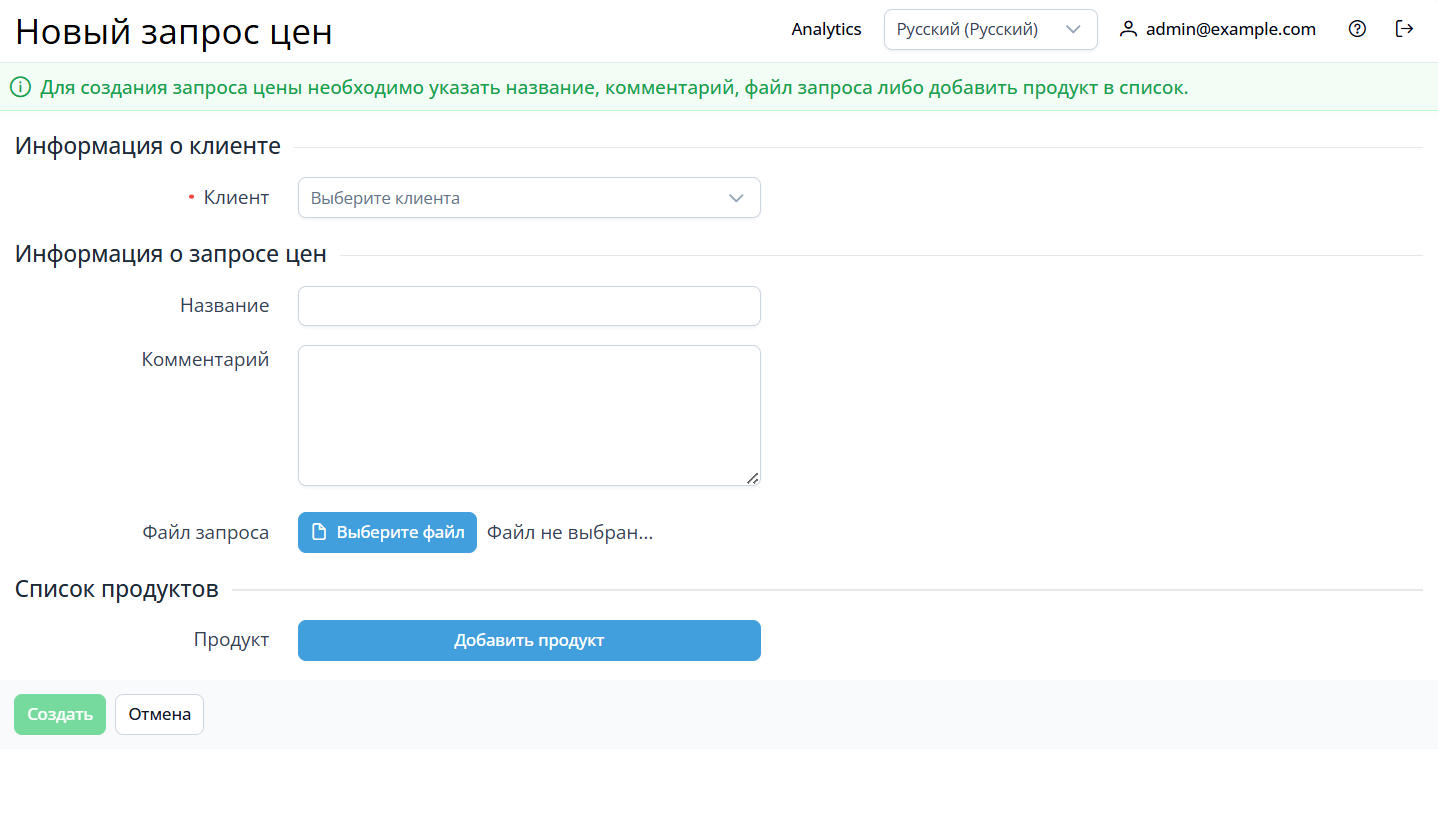The width and height of the screenshot is (1438, 816).
Task: Click the Продукт label
Action: [x=232, y=640]
